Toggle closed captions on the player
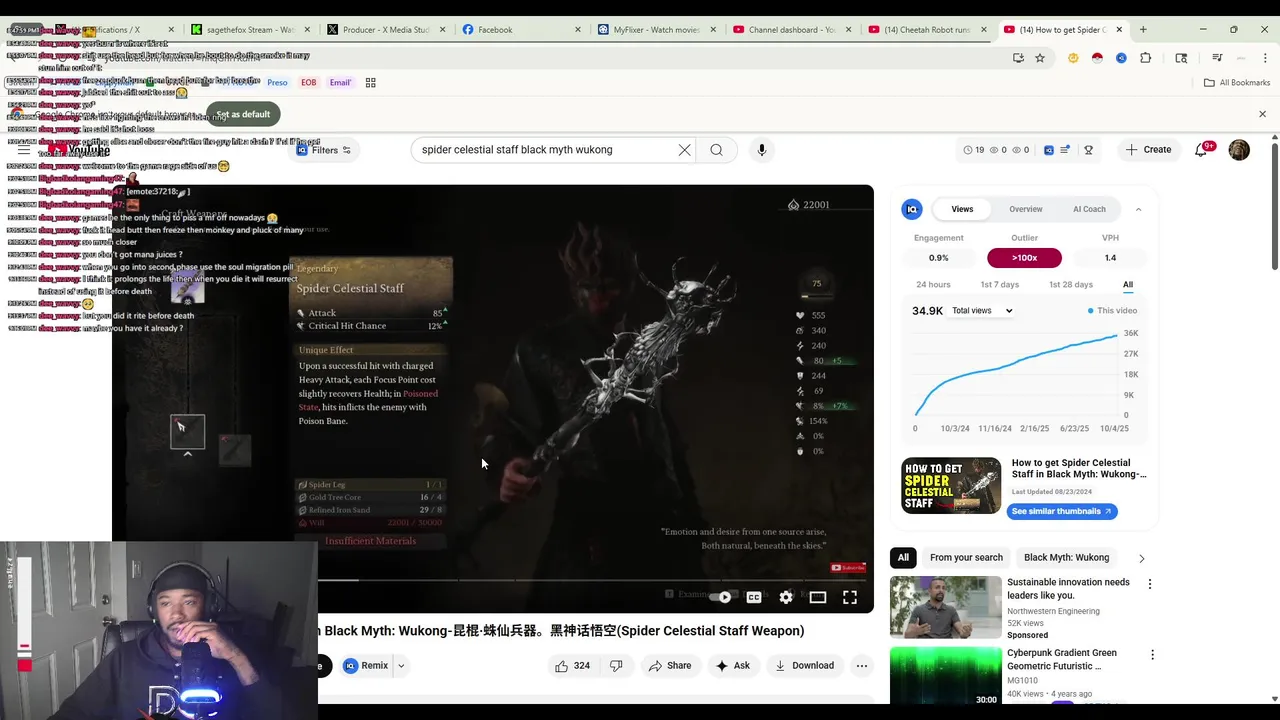This screenshot has height=720, width=1280. 754,597
